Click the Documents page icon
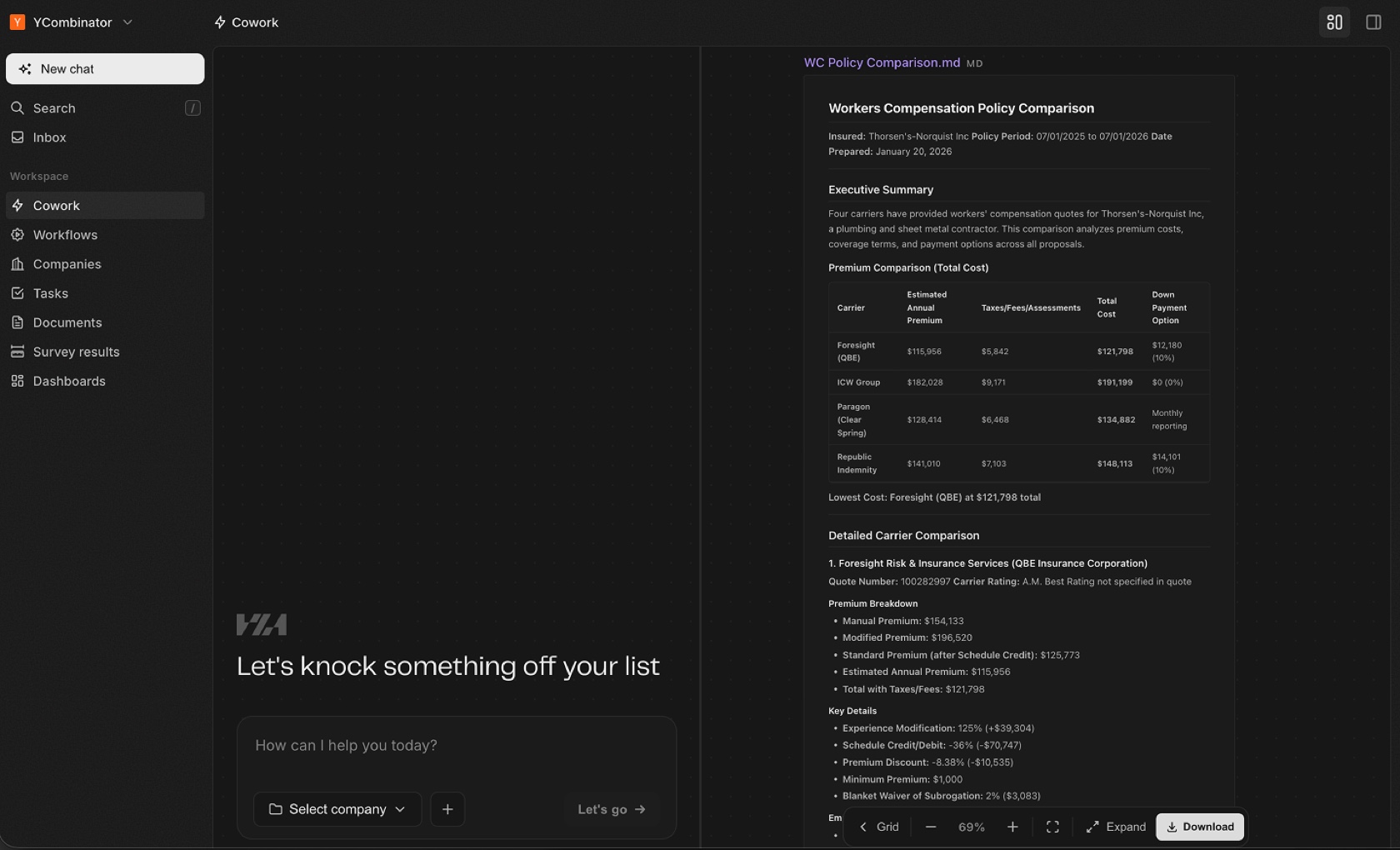 point(17,322)
